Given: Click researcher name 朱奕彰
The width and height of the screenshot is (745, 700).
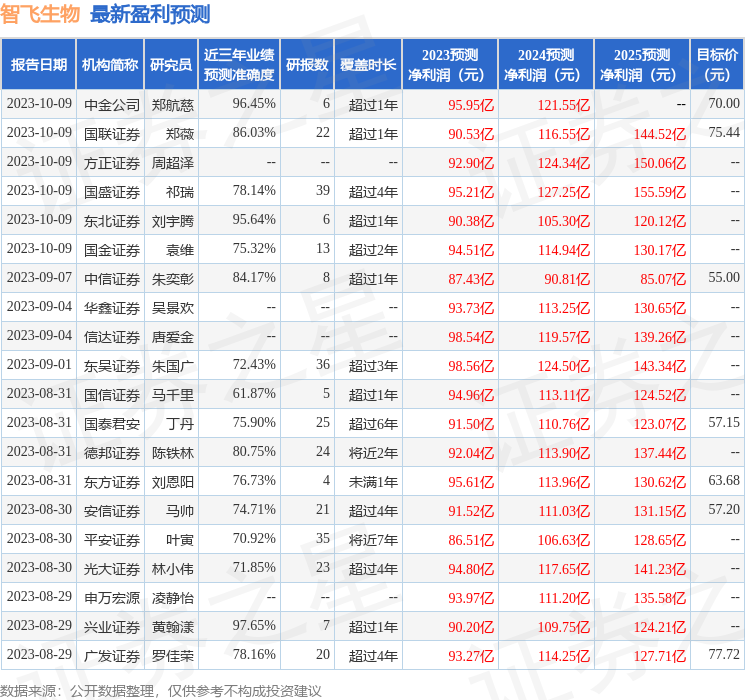Looking at the screenshot, I should [x=173, y=278].
